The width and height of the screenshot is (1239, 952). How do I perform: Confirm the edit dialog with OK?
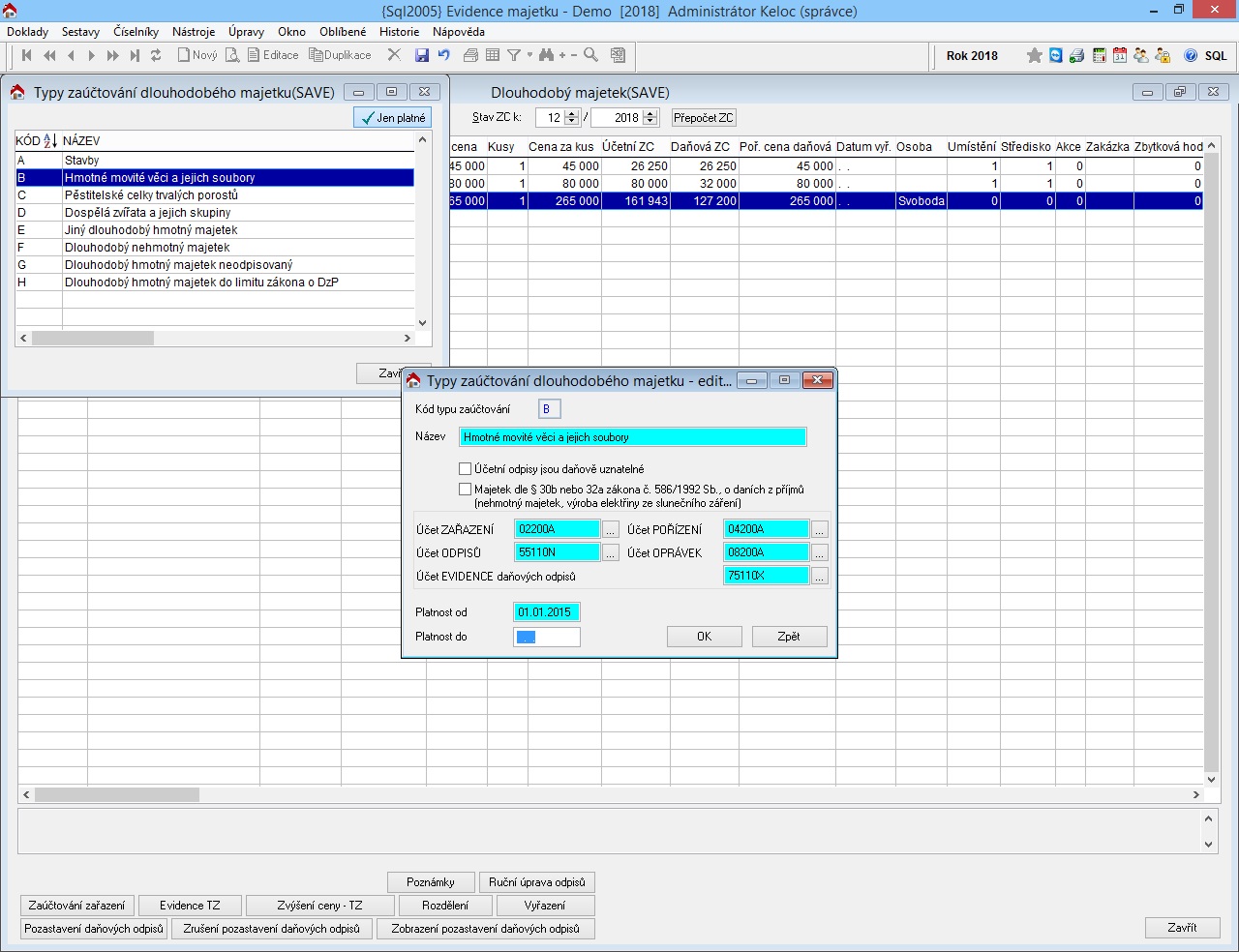[x=704, y=636]
